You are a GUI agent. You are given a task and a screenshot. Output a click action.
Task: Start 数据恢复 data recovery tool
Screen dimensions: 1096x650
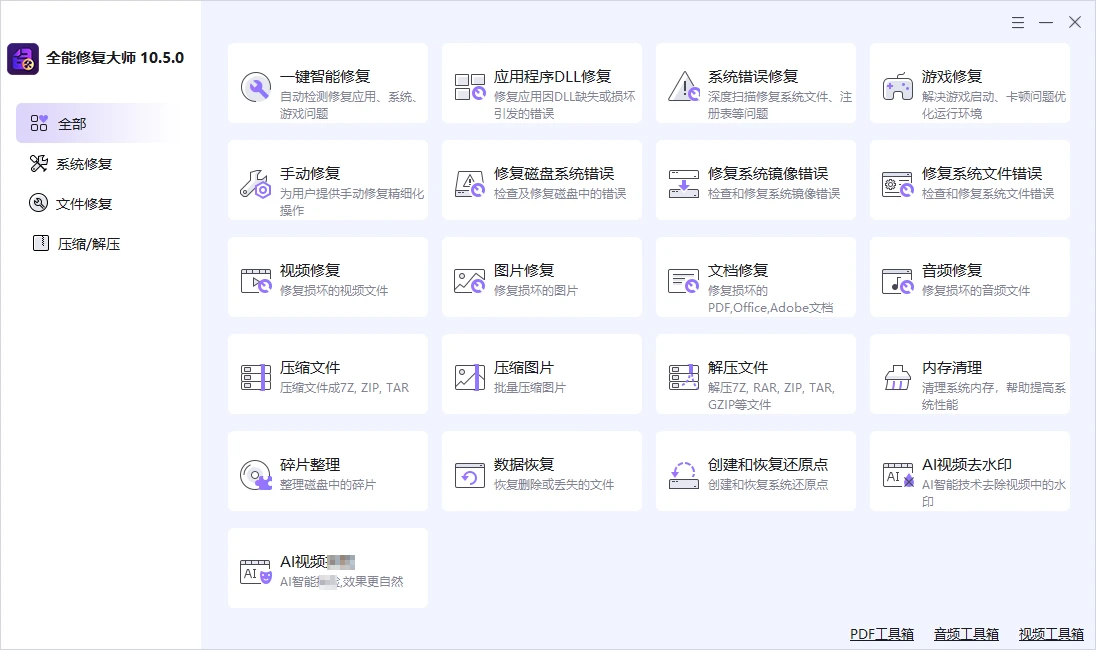click(x=542, y=470)
